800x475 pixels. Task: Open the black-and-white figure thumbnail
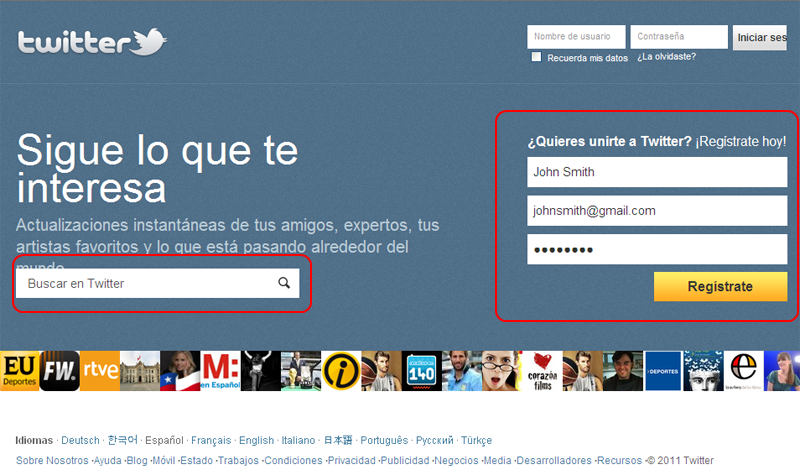[261, 371]
